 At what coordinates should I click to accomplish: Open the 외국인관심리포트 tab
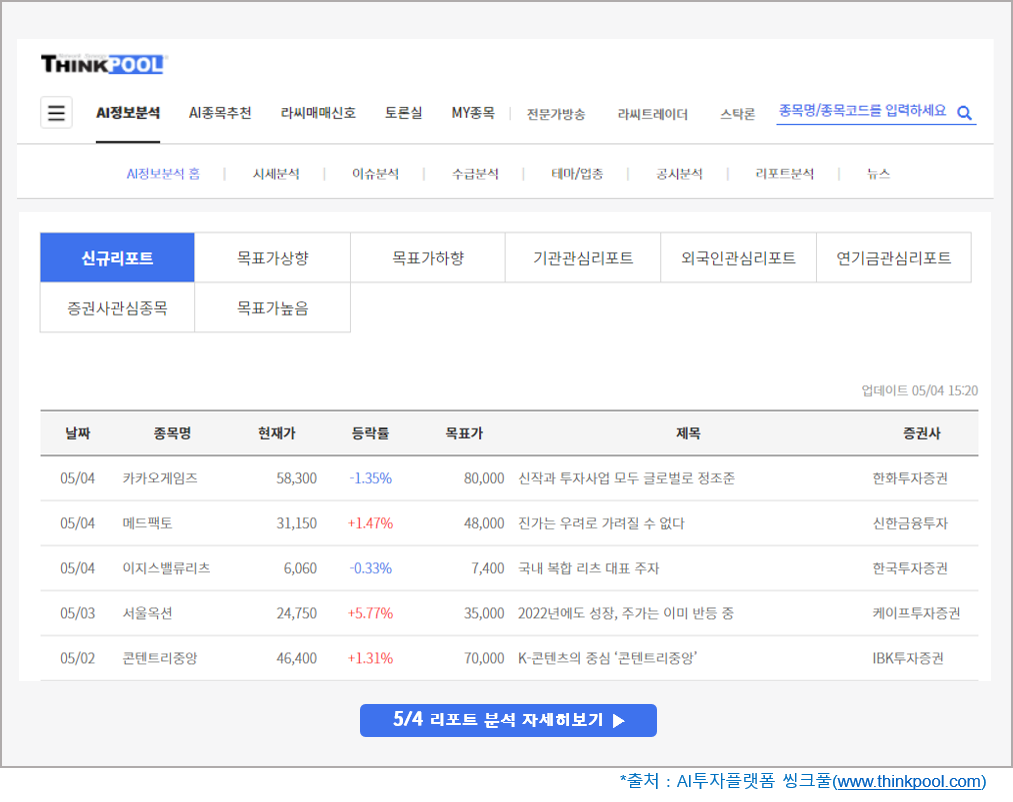(738, 257)
